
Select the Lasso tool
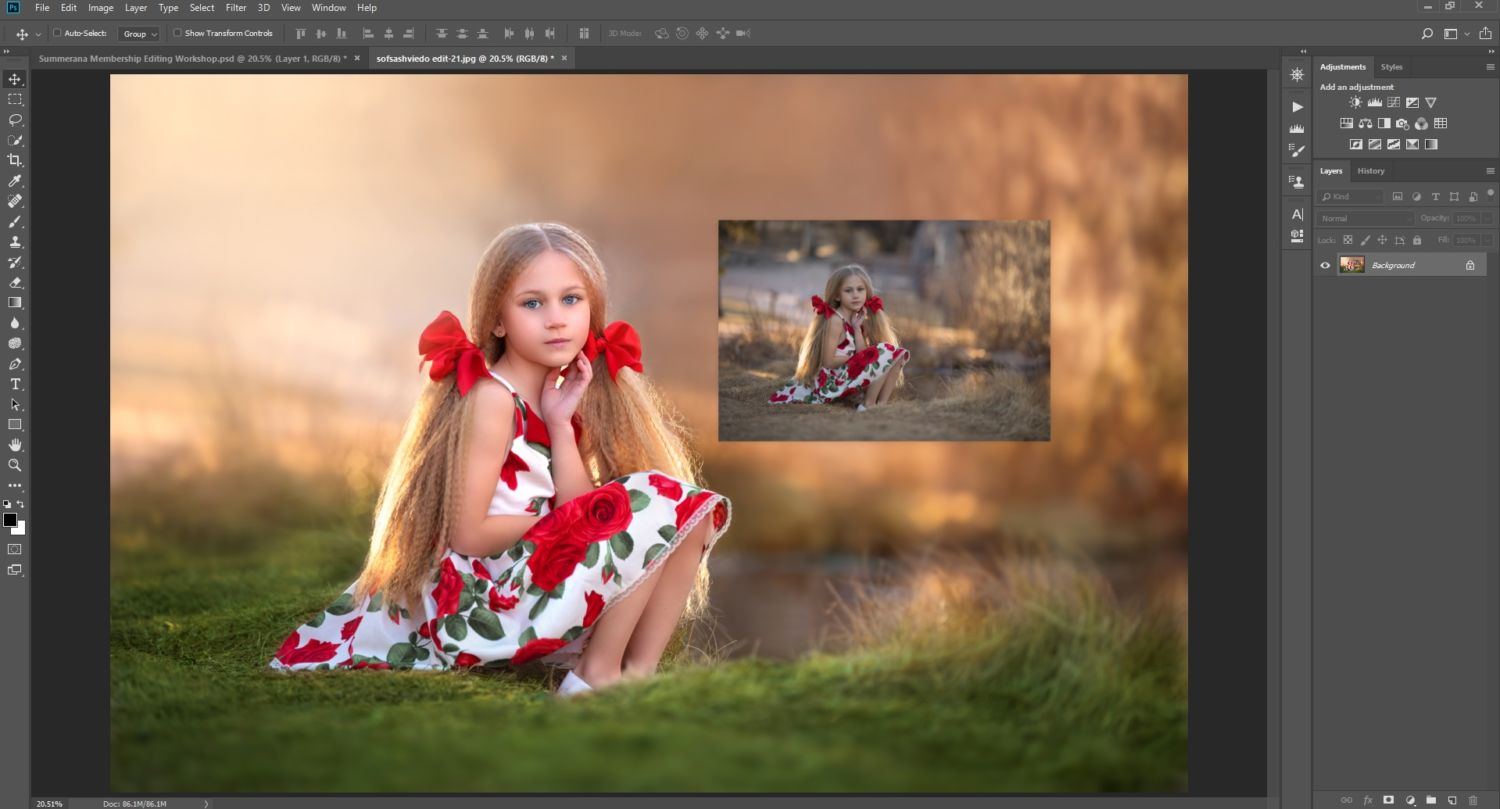[x=15, y=119]
